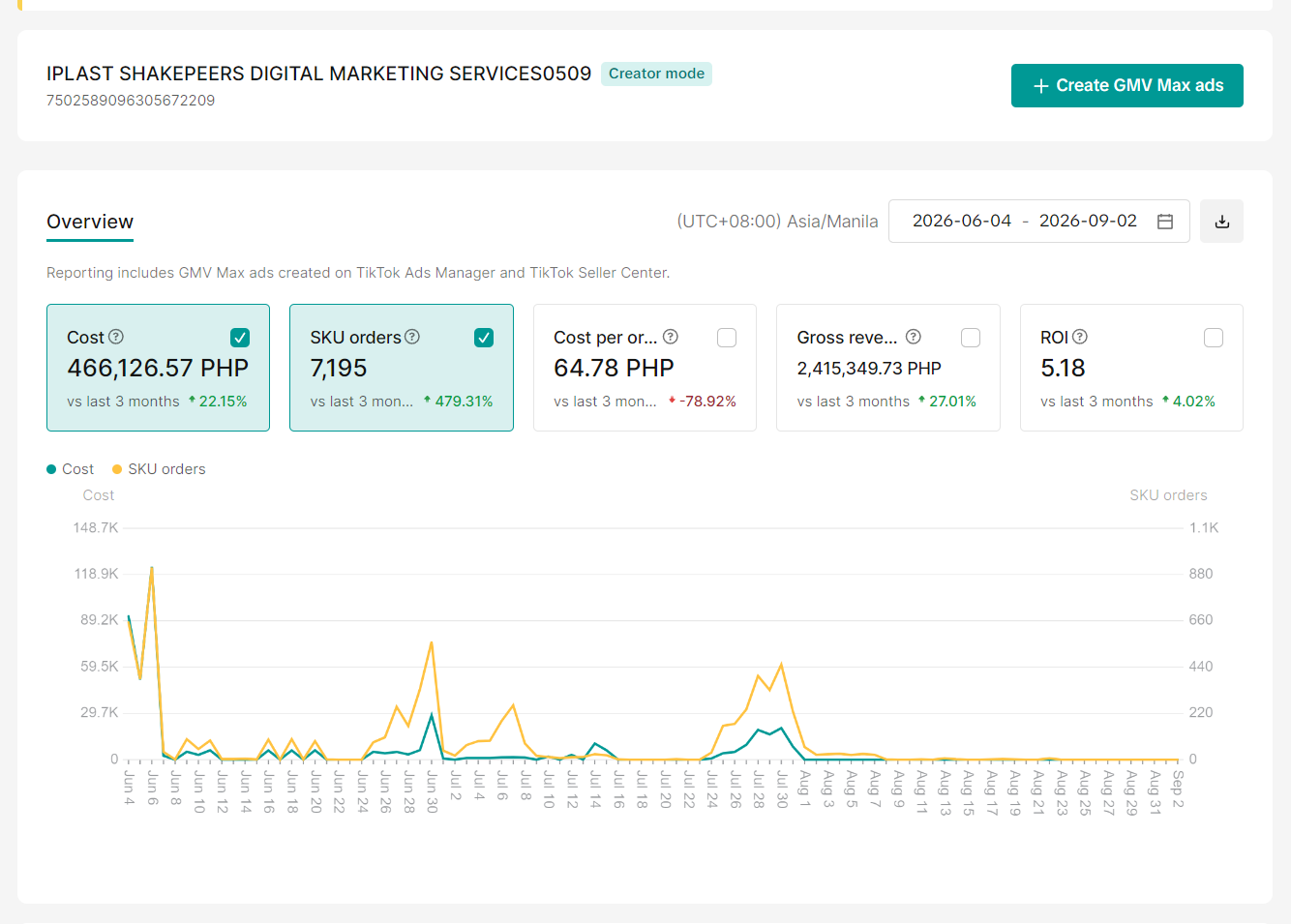Screen dimensions: 1291x924
Task: Click the 479.31% change indicator
Action: coord(459,402)
